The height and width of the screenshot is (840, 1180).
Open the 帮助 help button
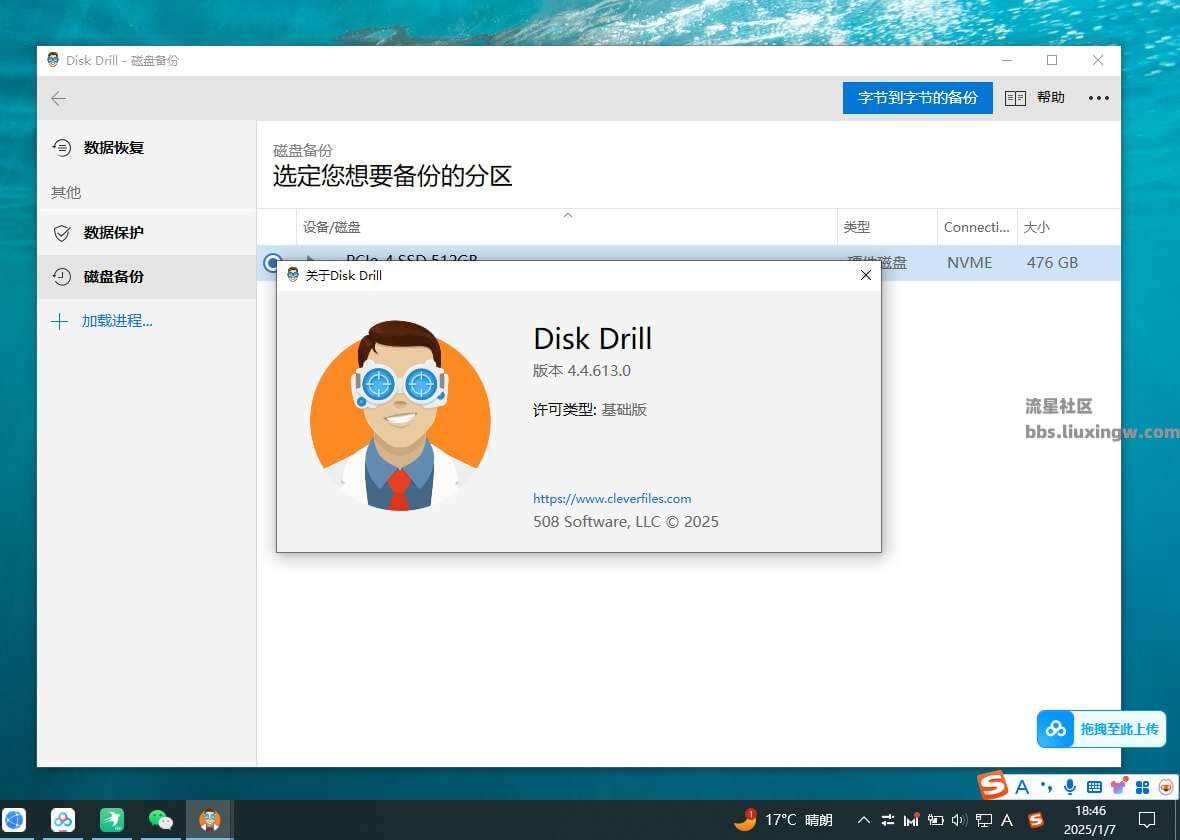point(1051,97)
